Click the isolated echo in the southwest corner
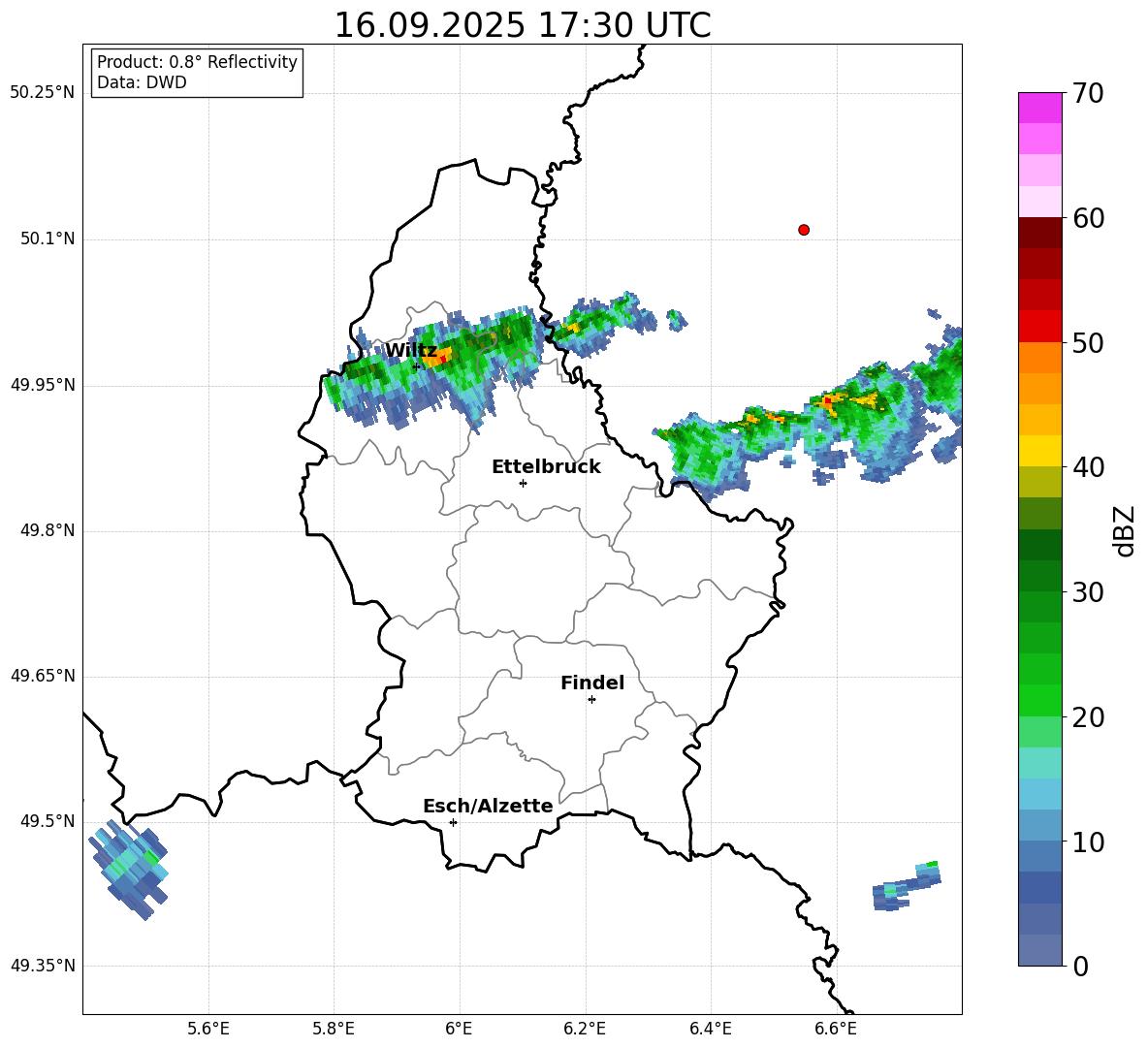This screenshot has width=1148, height=1048. [x=129, y=869]
